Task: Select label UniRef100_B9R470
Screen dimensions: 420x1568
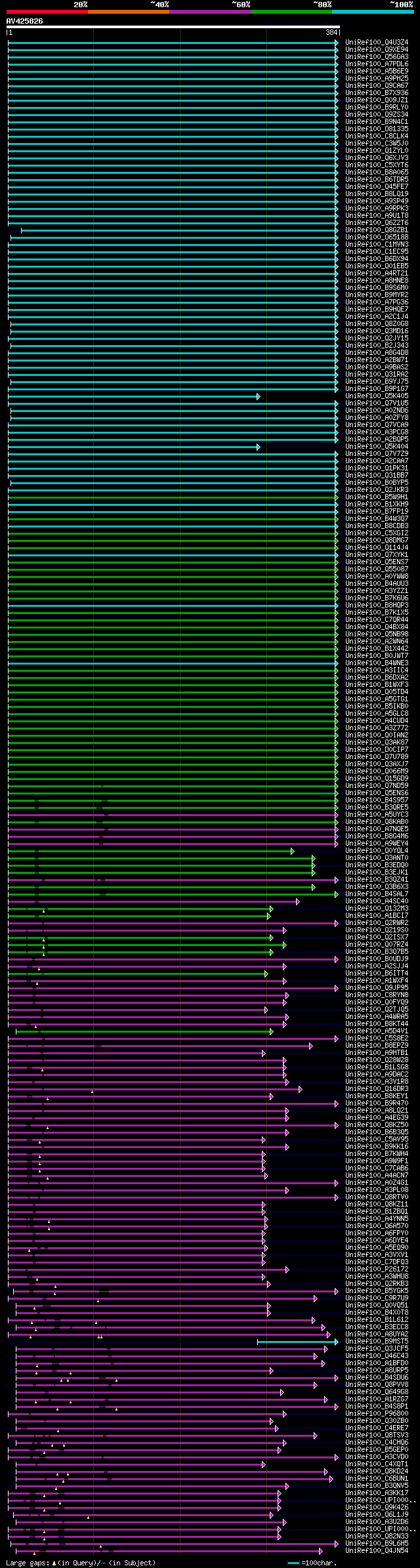Action: pyautogui.click(x=377, y=1103)
